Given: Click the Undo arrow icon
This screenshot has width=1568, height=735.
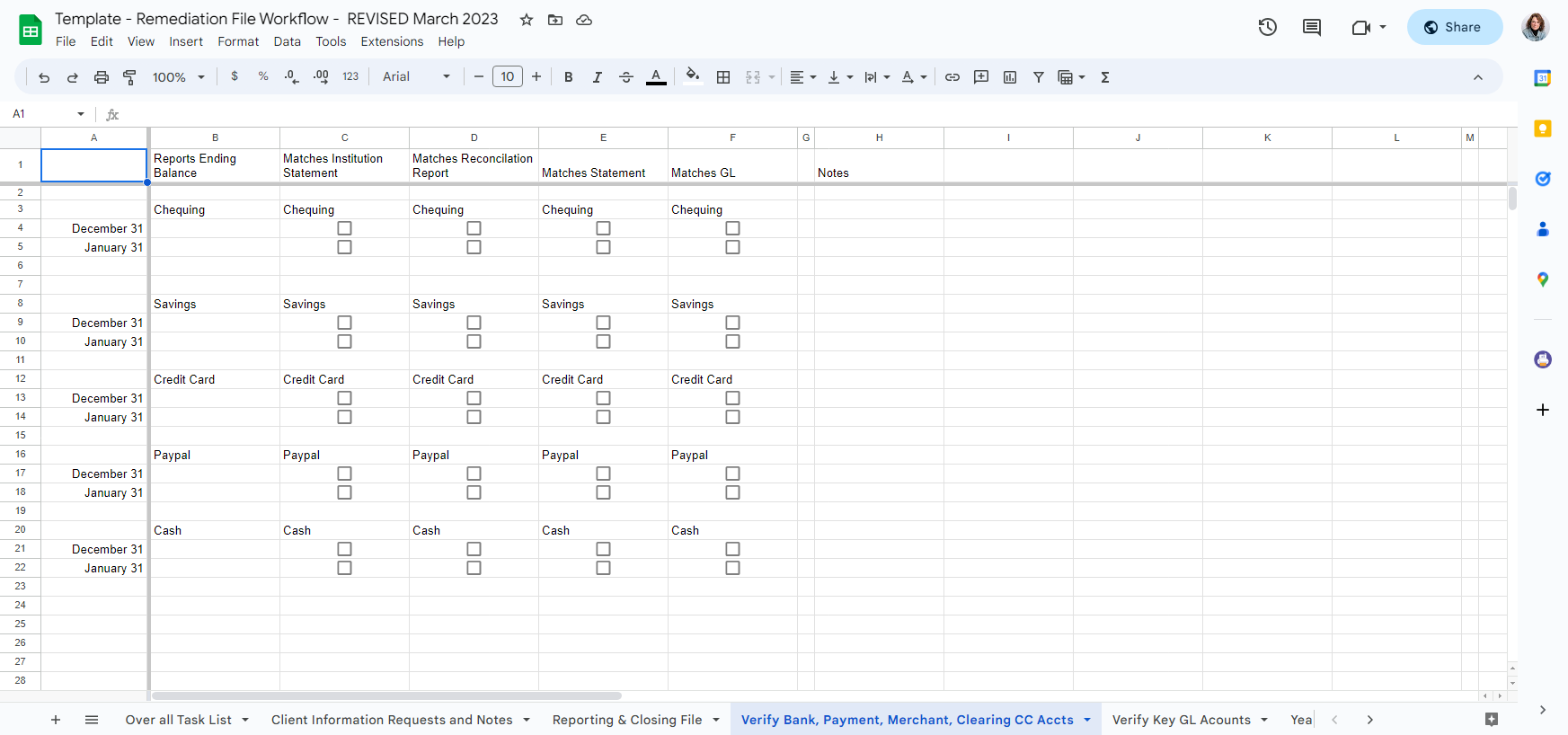Looking at the screenshot, I should pyautogui.click(x=44, y=77).
